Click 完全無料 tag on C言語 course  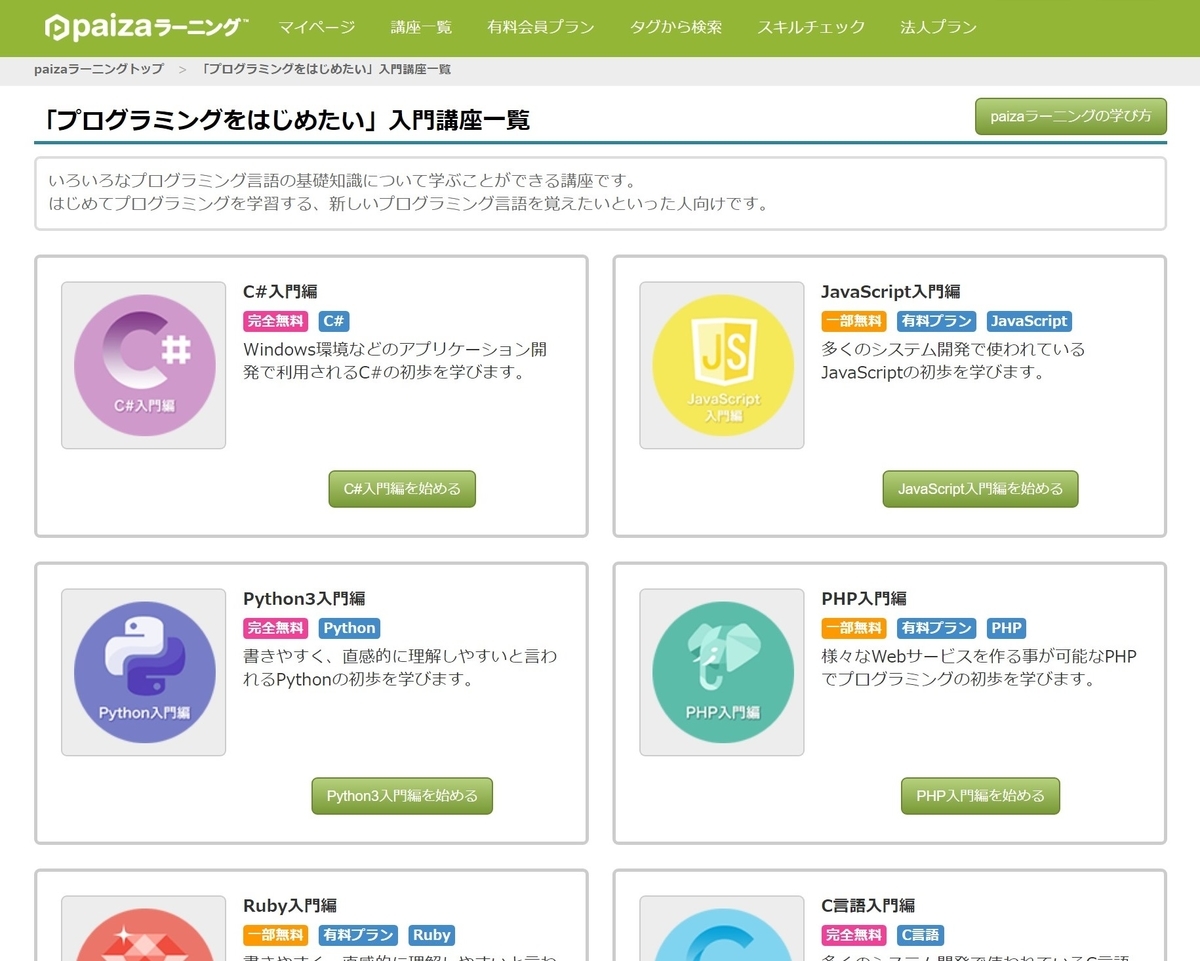tap(854, 935)
